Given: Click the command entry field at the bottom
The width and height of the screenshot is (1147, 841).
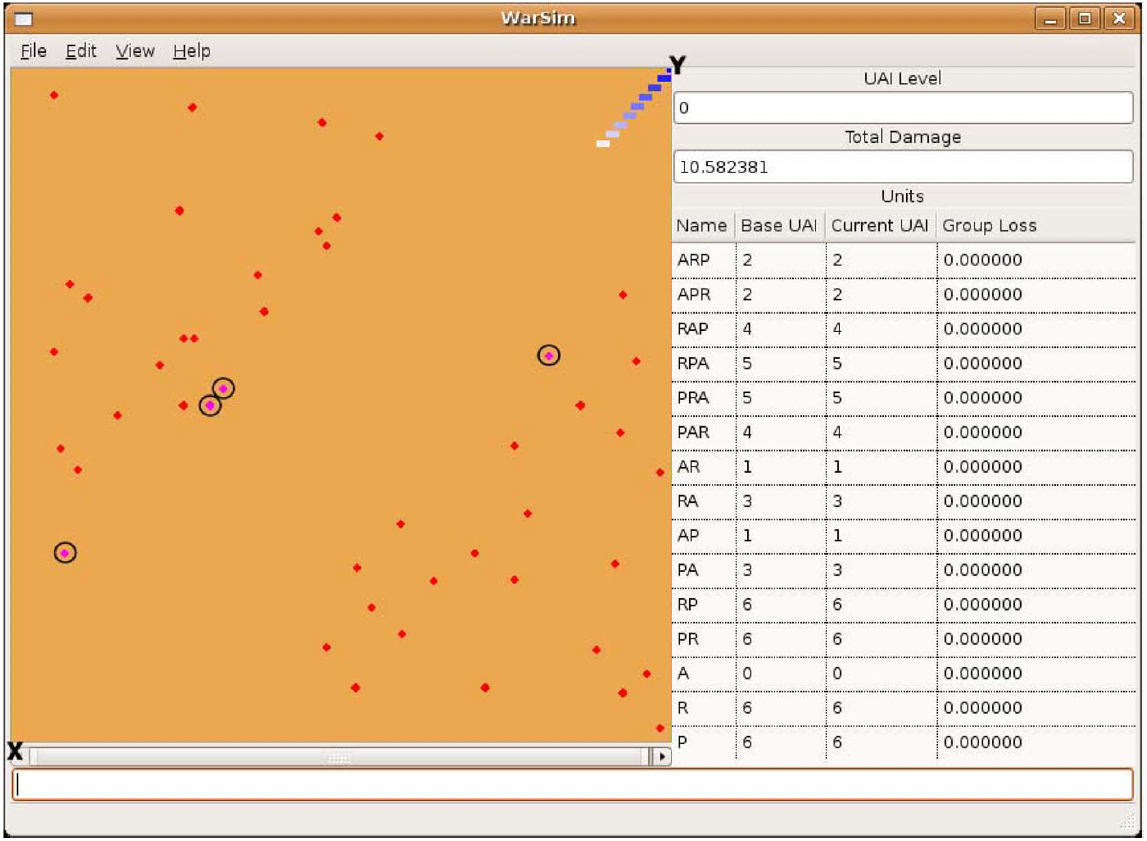Looking at the screenshot, I should pyautogui.click(x=572, y=785).
